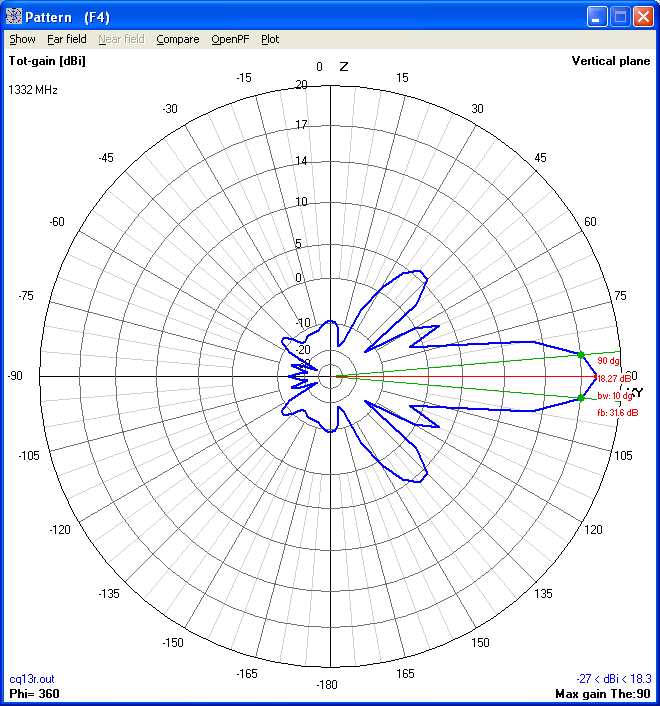Open the Show menu

click(22, 39)
